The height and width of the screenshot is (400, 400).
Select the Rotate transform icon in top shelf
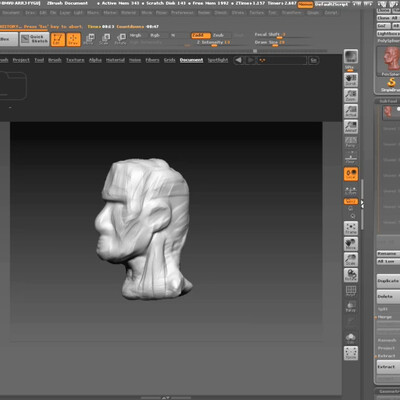[x=120, y=39]
